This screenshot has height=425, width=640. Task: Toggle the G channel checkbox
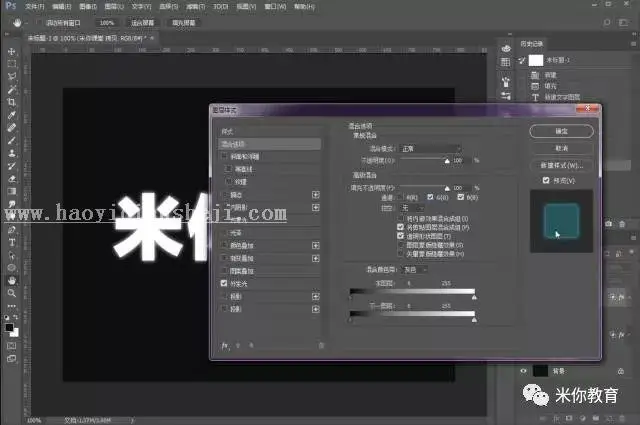pyautogui.click(x=430, y=197)
